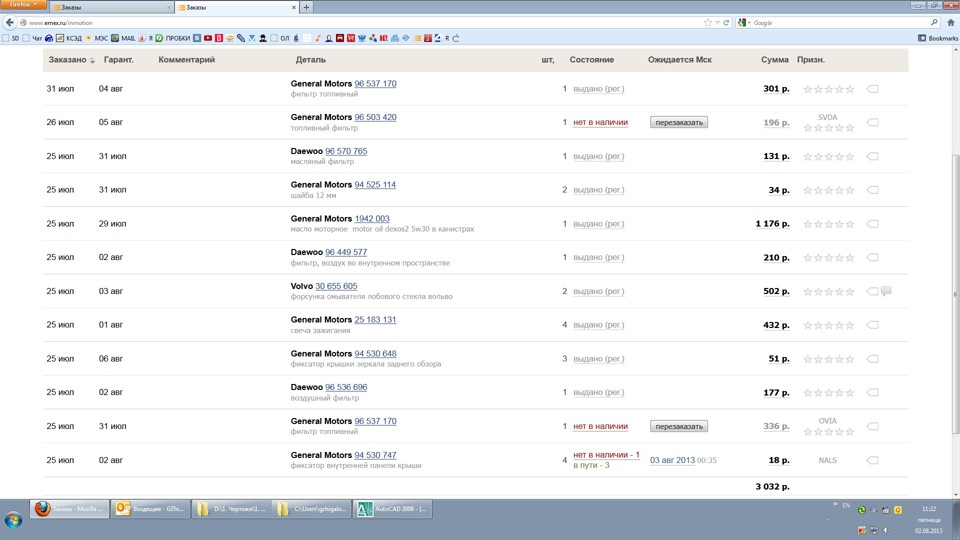Viewport: 960px width, 540px height.
Task: Open part number link 96 503 420
Action: (x=375, y=117)
